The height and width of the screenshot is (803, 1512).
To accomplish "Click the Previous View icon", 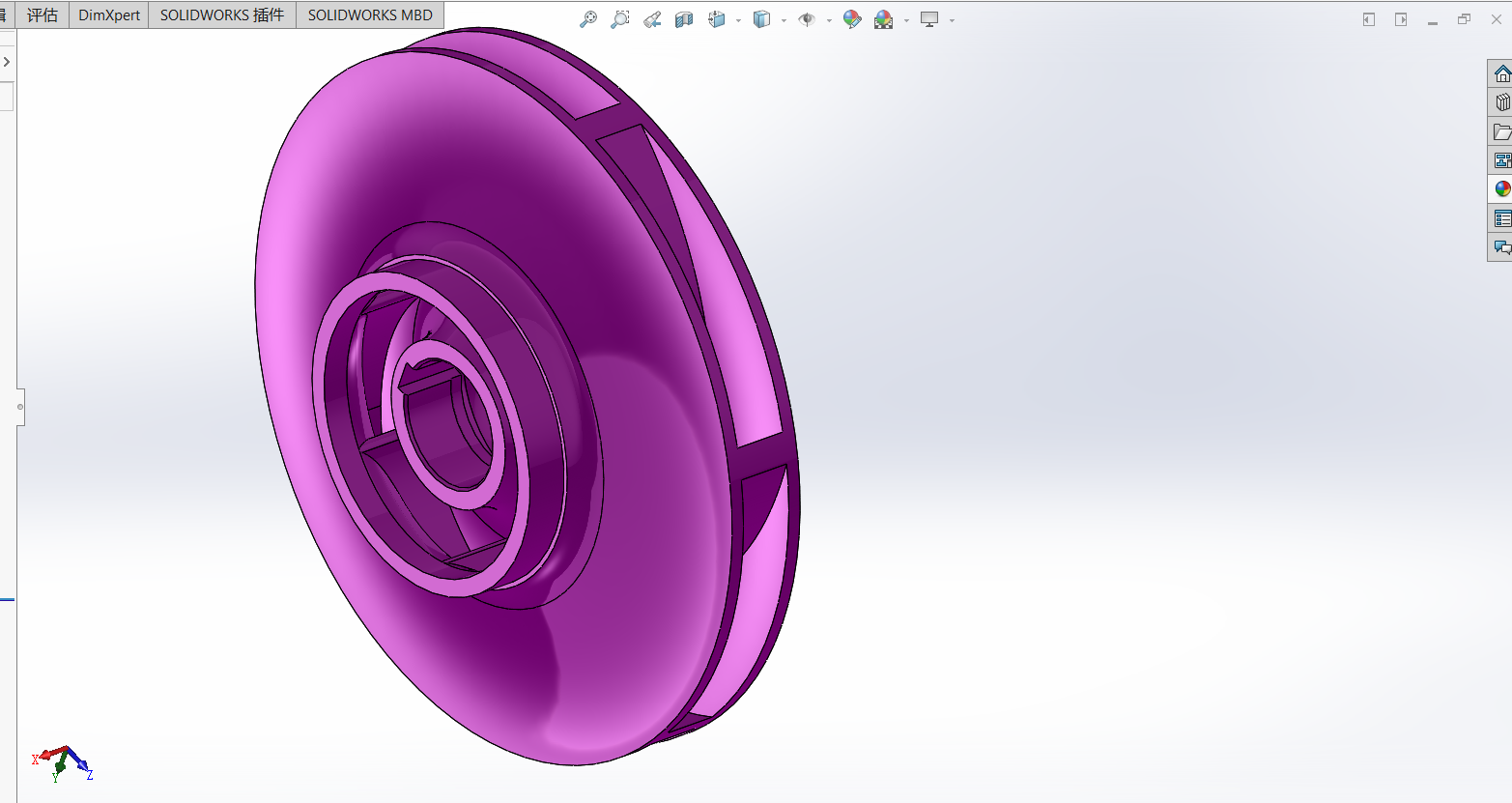I will click(x=652, y=19).
